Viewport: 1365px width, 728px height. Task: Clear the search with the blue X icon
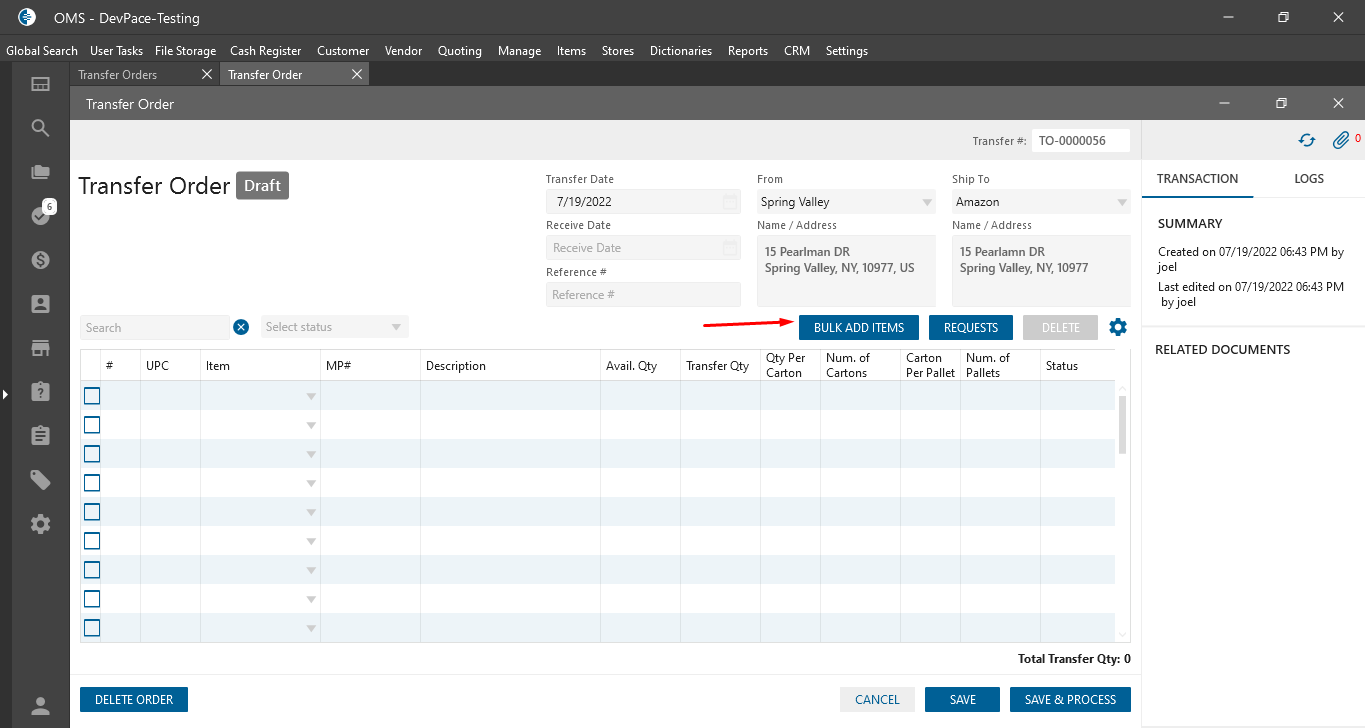(x=241, y=327)
